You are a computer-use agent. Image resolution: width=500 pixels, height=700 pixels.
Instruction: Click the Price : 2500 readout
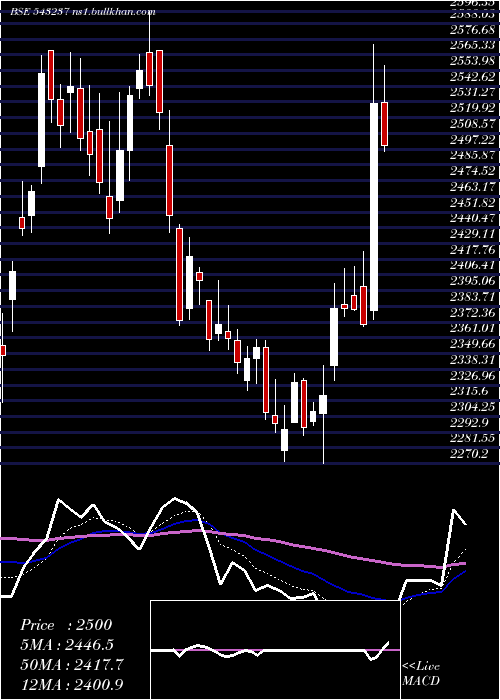(x=66, y=625)
